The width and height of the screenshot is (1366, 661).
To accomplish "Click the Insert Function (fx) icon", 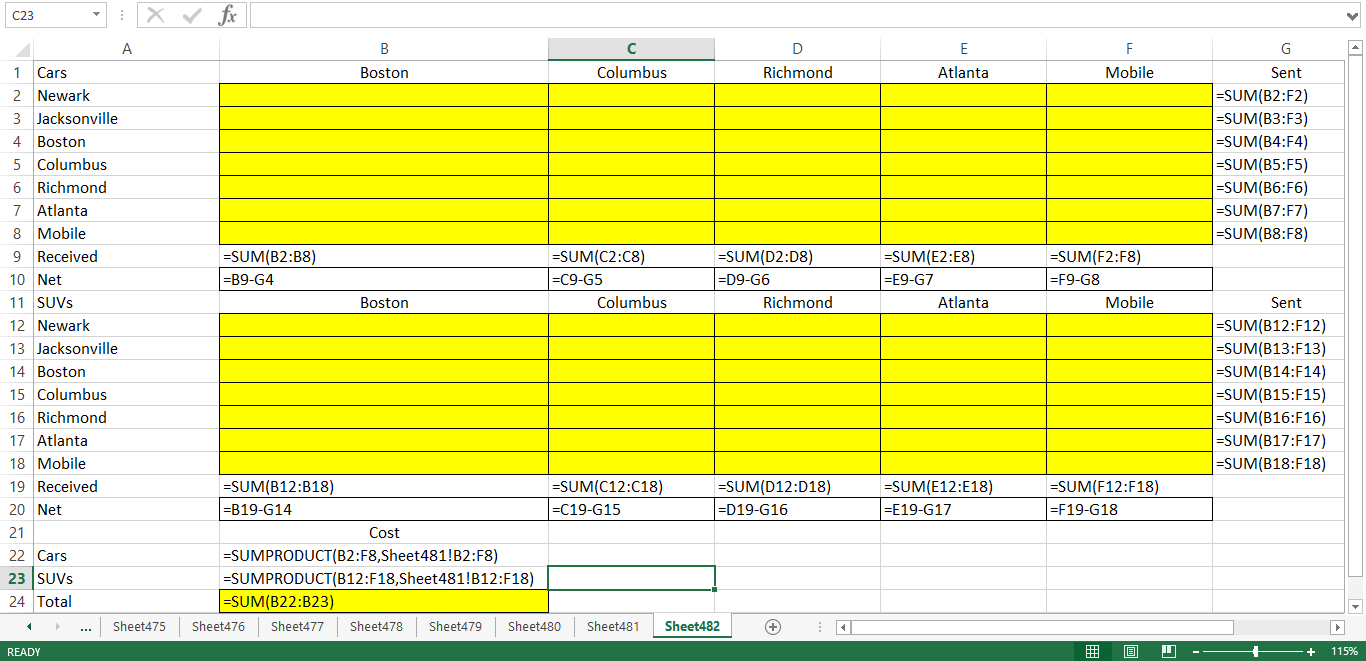I will [x=228, y=15].
